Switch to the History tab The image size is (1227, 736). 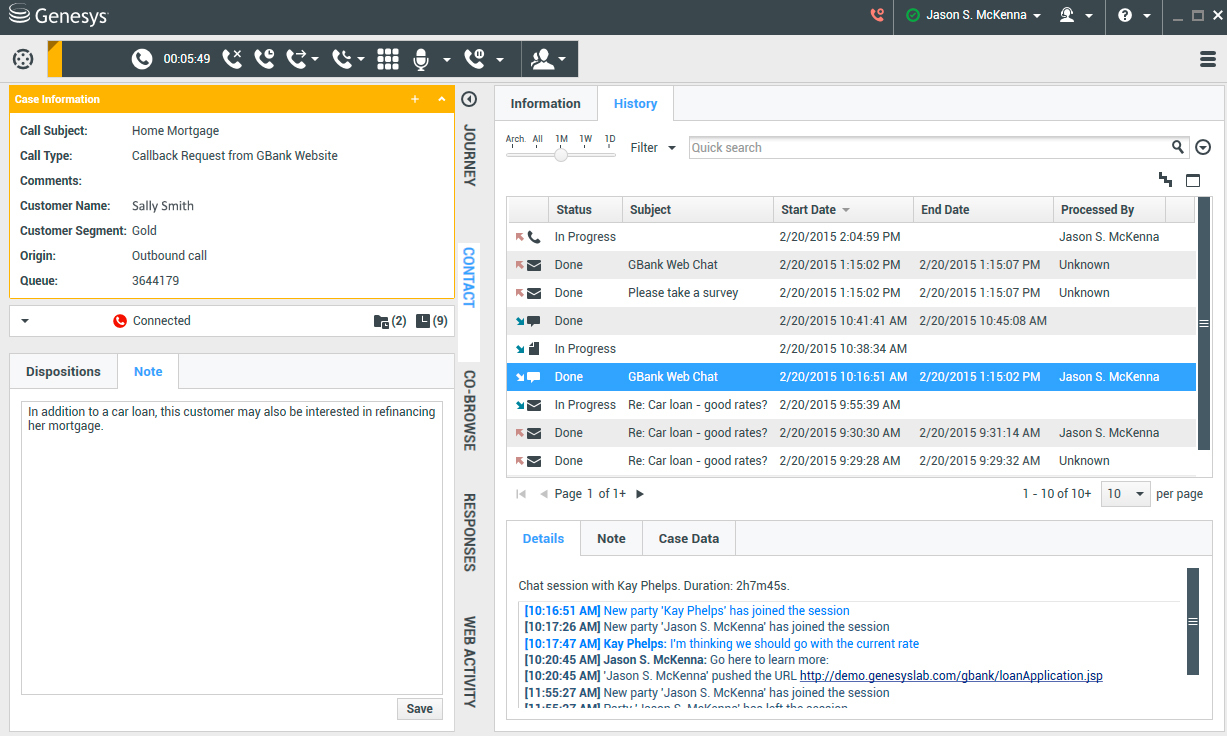point(635,103)
